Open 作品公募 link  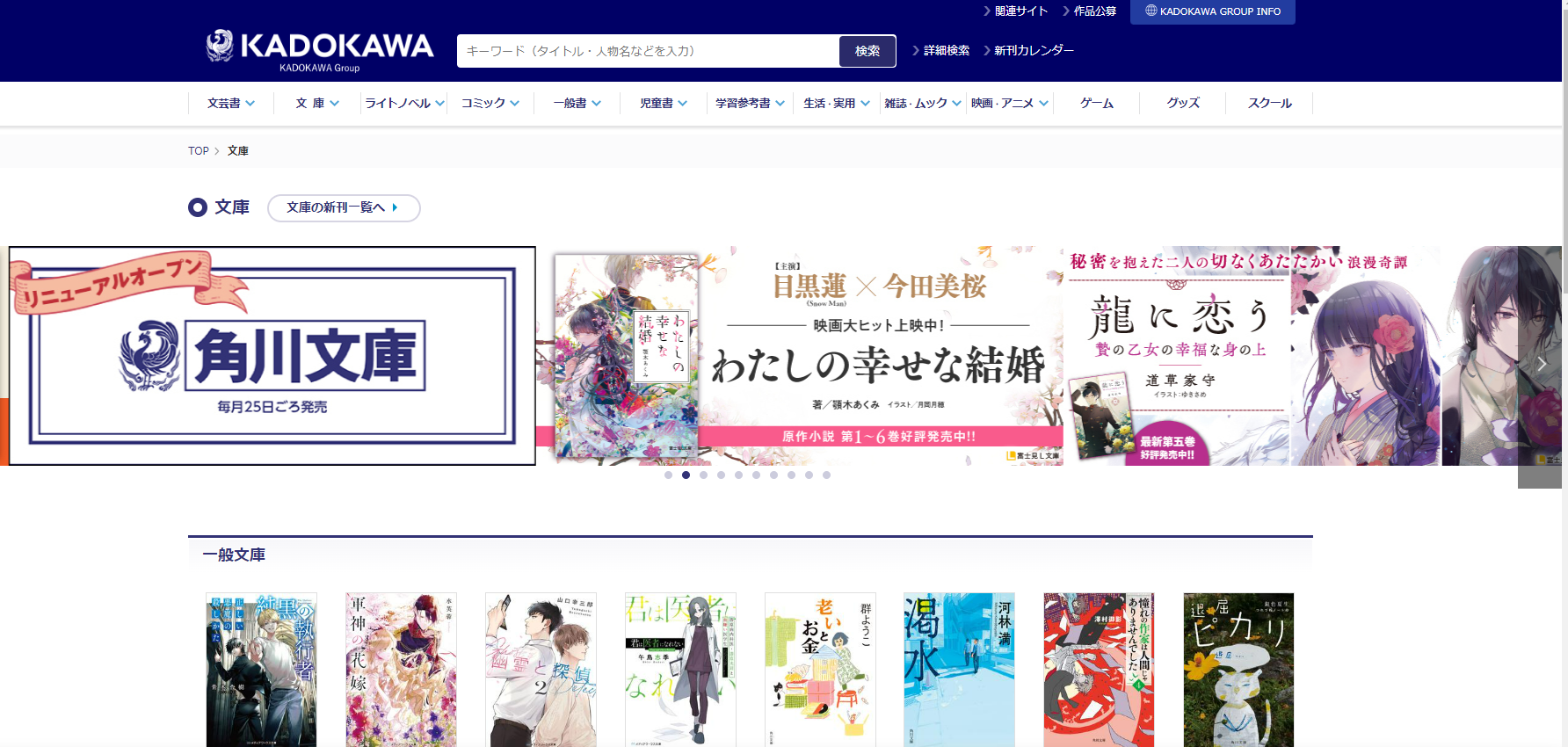click(x=1090, y=11)
